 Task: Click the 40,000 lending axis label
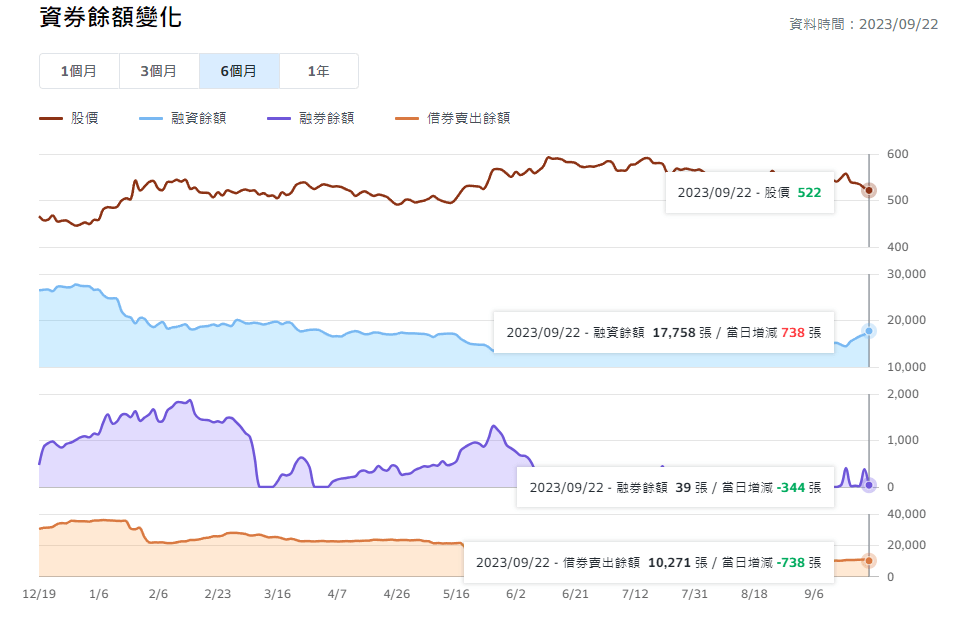(906, 514)
